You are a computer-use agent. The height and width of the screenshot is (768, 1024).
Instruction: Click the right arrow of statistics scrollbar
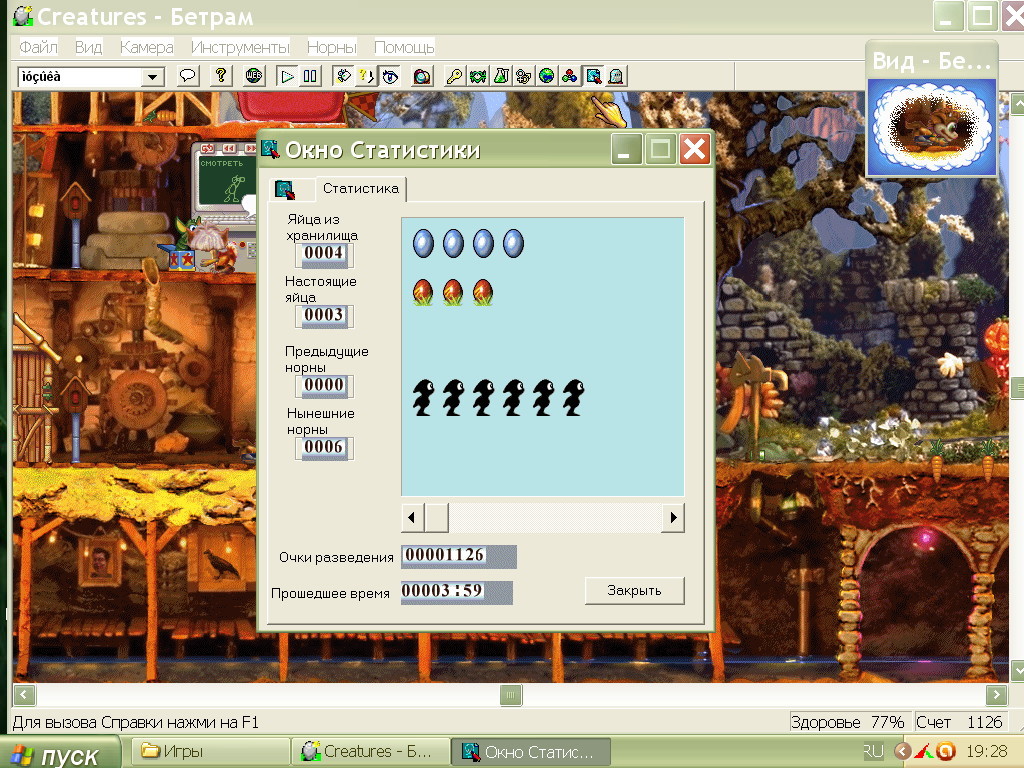[673, 518]
